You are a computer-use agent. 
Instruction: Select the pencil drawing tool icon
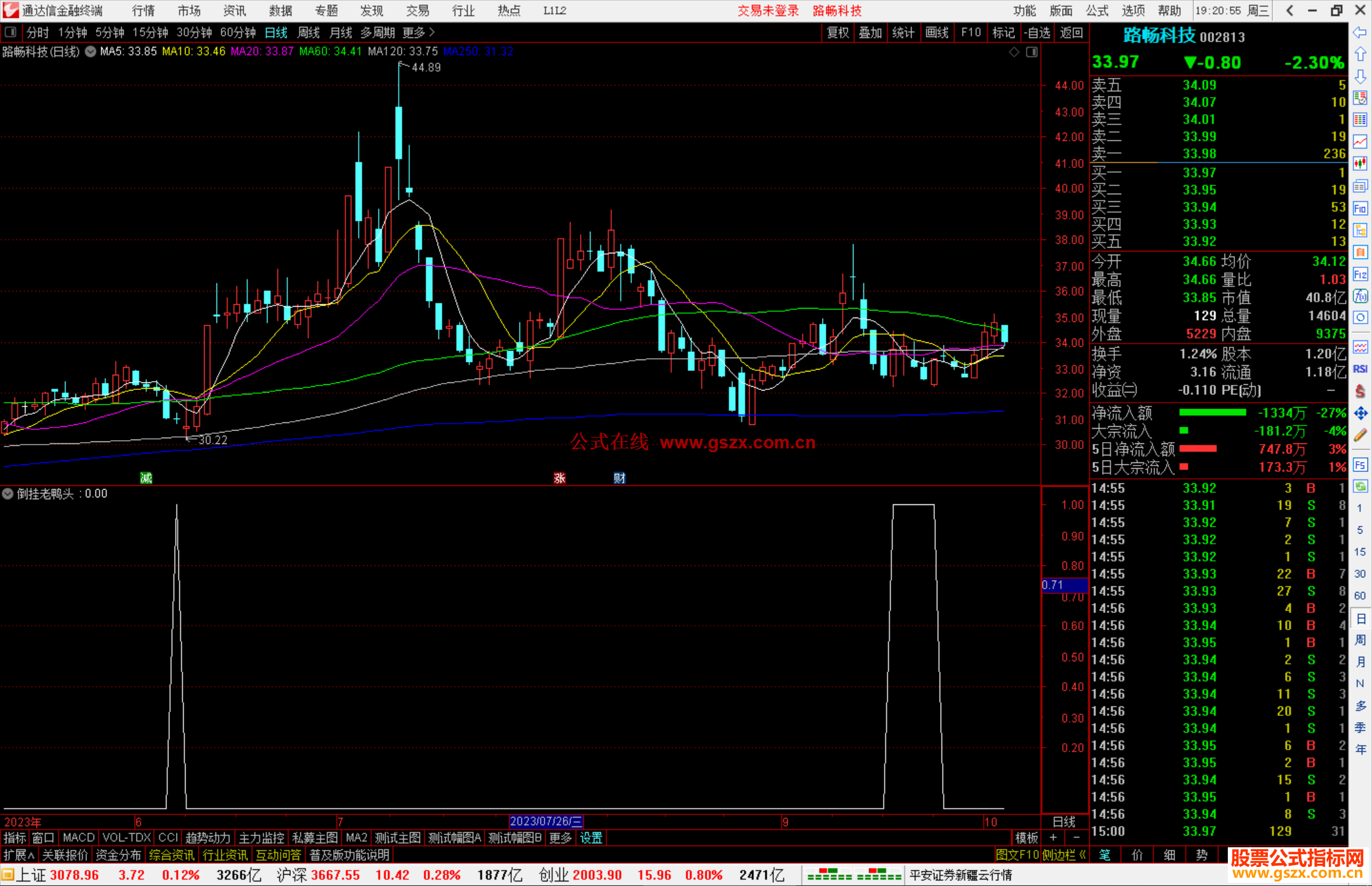point(1360,436)
